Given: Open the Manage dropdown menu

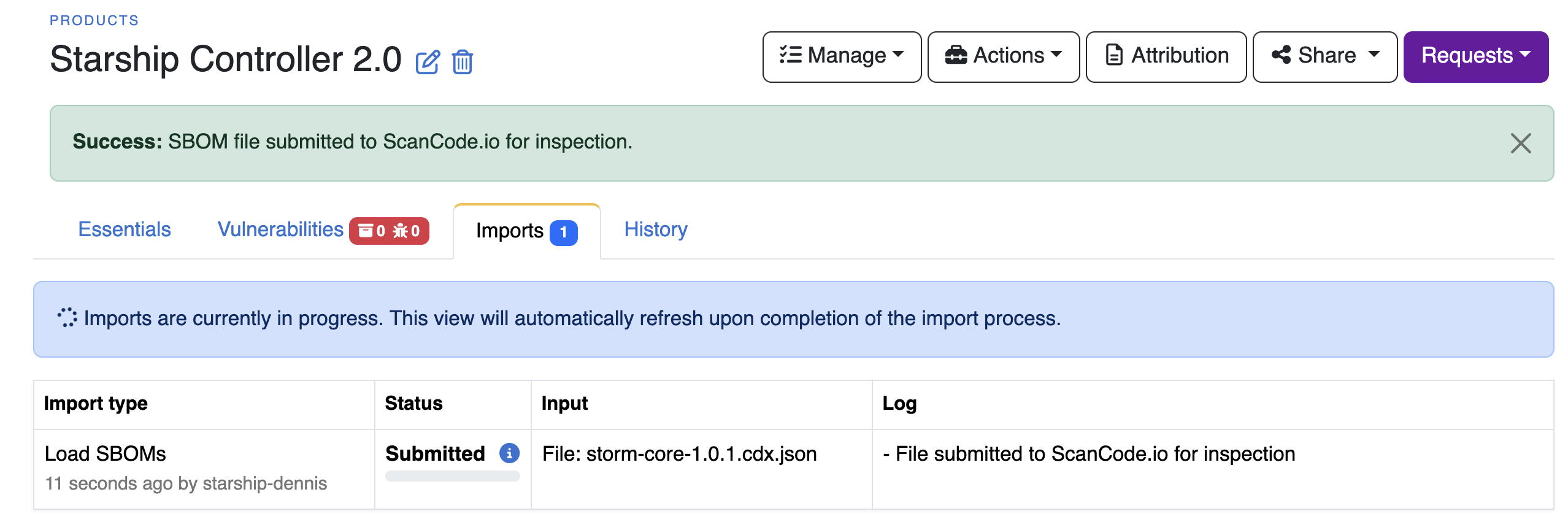Looking at the screenshot, I should 842,56.
